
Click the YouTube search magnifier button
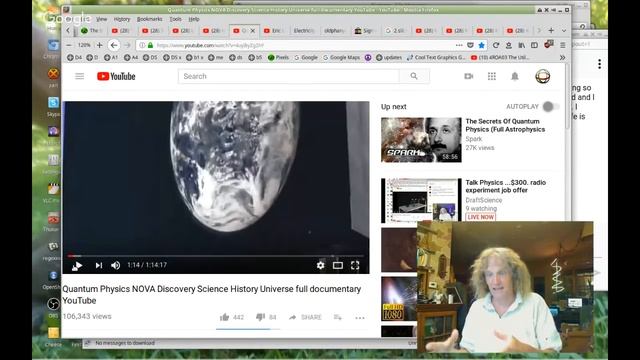tap(414, 76)
